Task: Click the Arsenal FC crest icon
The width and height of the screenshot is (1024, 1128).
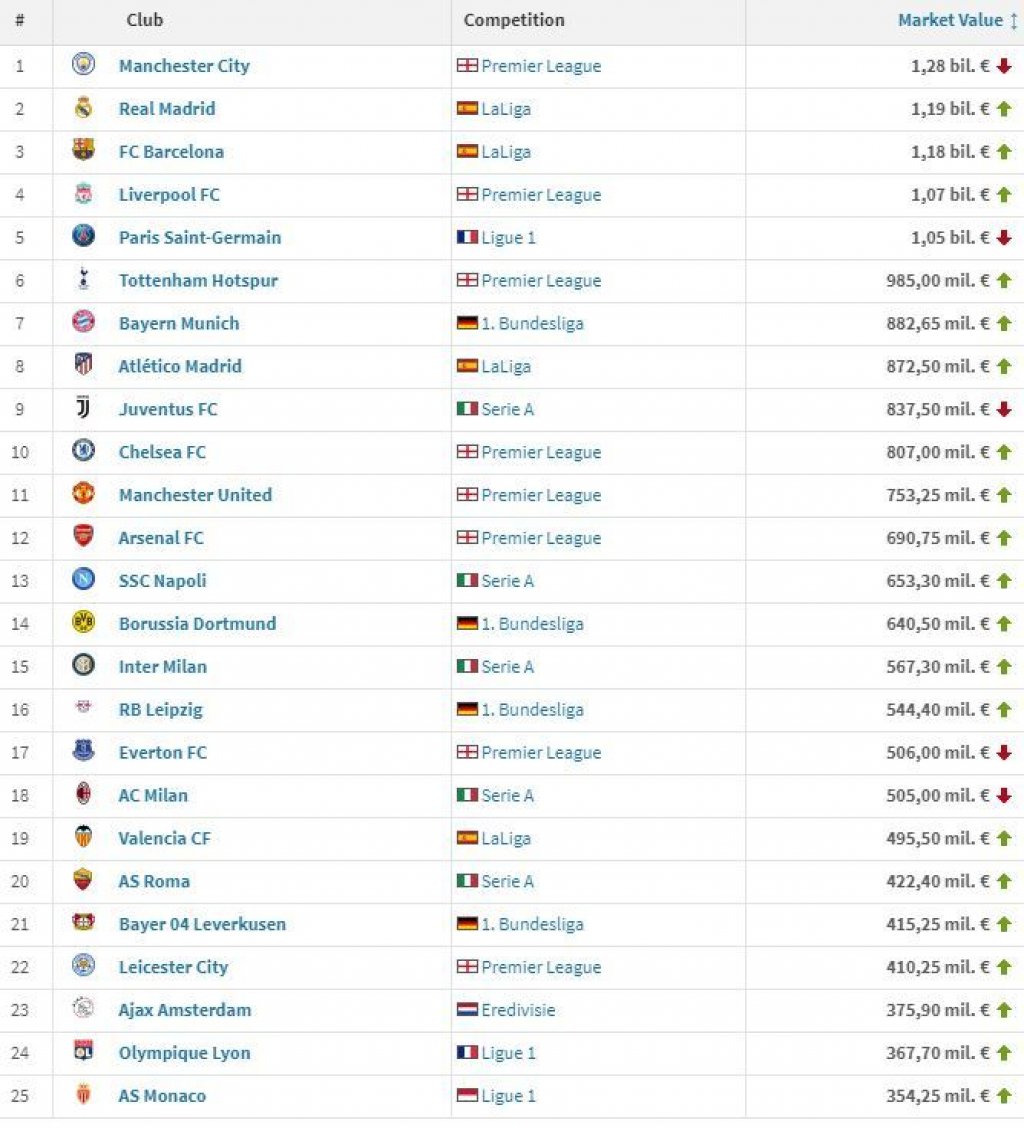Action: (x=83, y=537)
